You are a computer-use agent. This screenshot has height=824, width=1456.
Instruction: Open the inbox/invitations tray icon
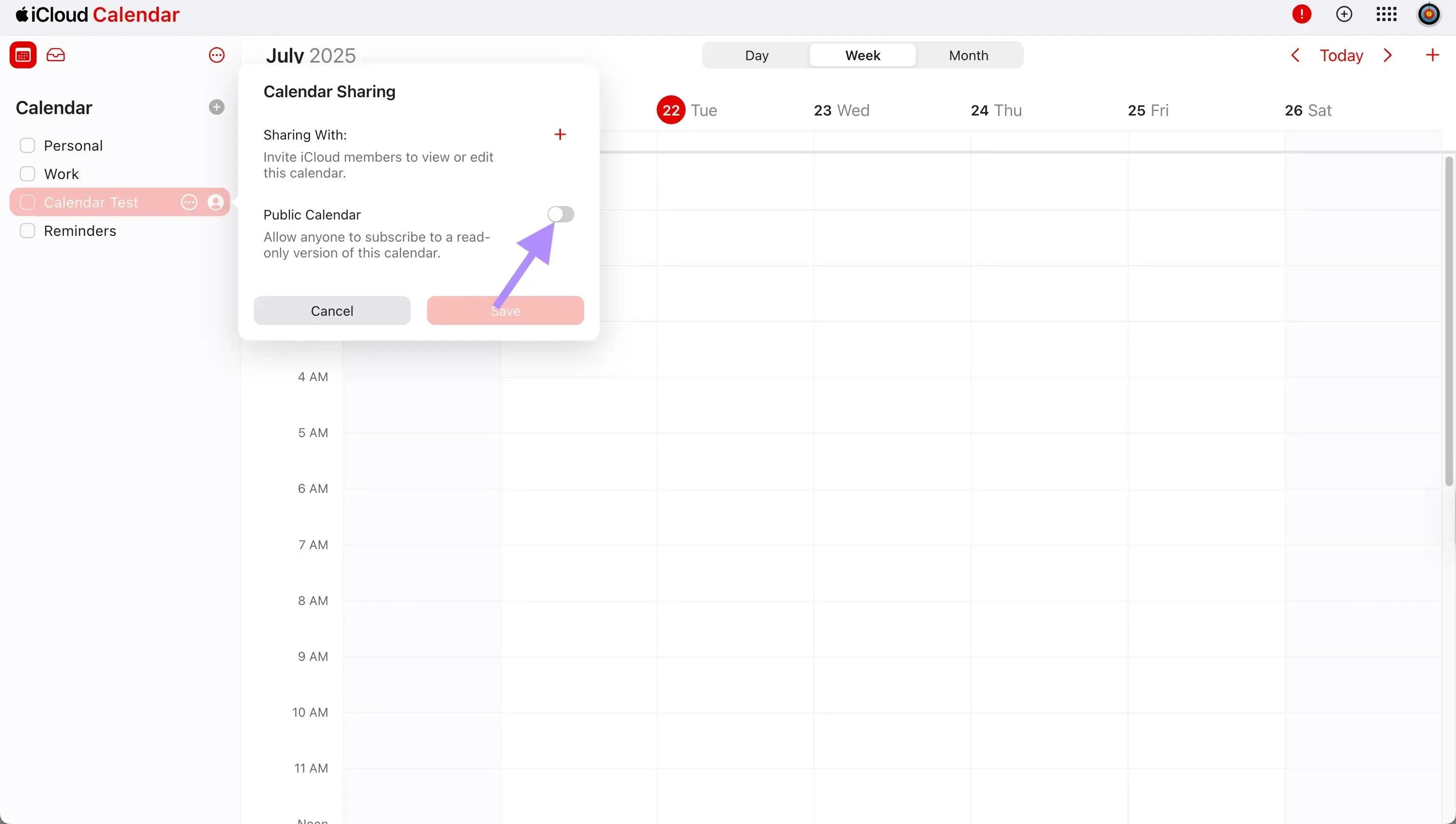tap(56, 55)
